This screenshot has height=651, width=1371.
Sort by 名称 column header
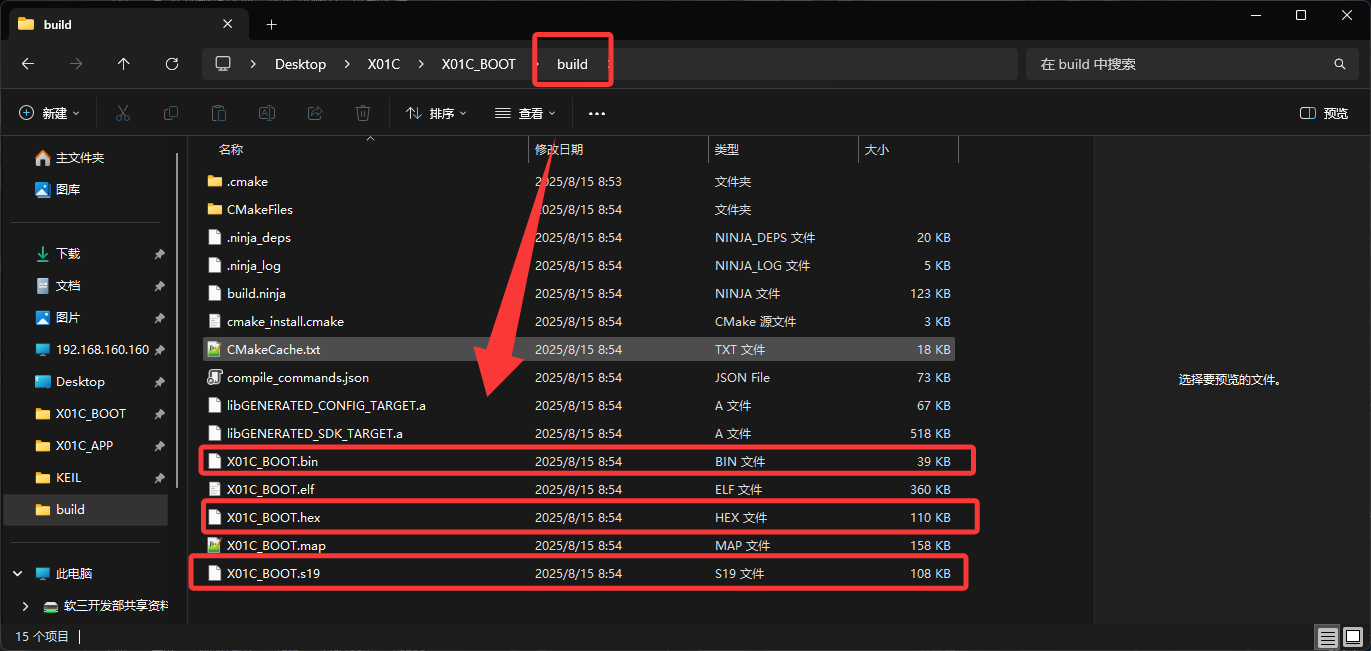tap(231, 150)
